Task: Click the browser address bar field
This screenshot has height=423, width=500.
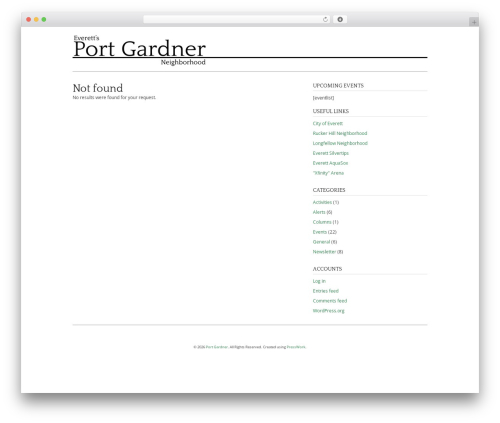Action: [x=237, y=19]
